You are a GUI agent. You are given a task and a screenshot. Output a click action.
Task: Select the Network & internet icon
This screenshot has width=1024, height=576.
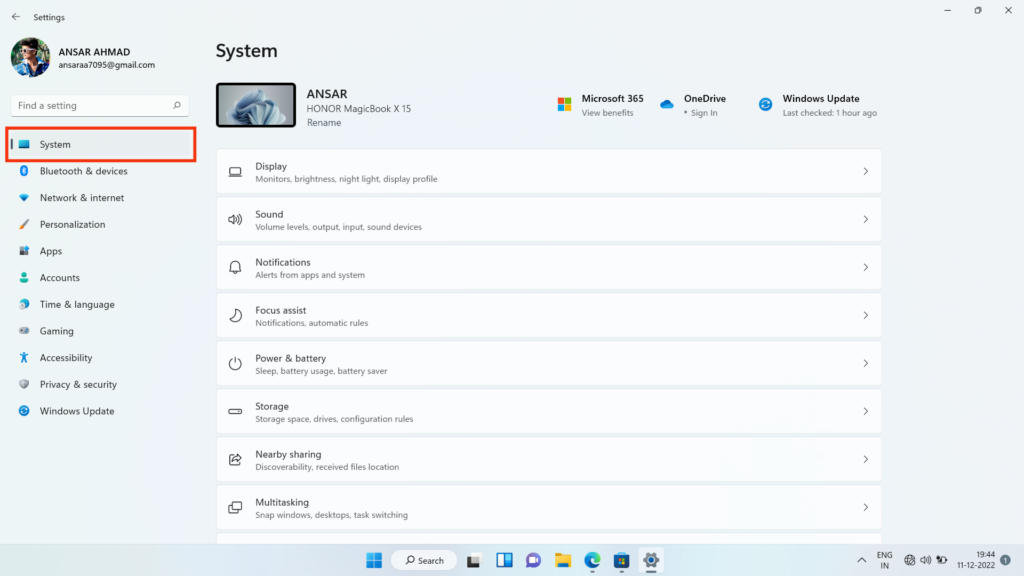click(x=24, y=197)
